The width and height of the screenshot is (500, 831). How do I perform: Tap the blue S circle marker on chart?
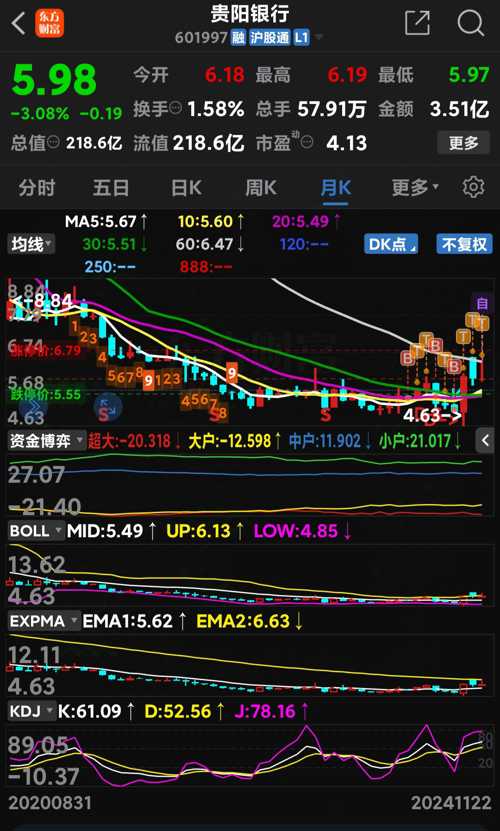click(108, 408)
